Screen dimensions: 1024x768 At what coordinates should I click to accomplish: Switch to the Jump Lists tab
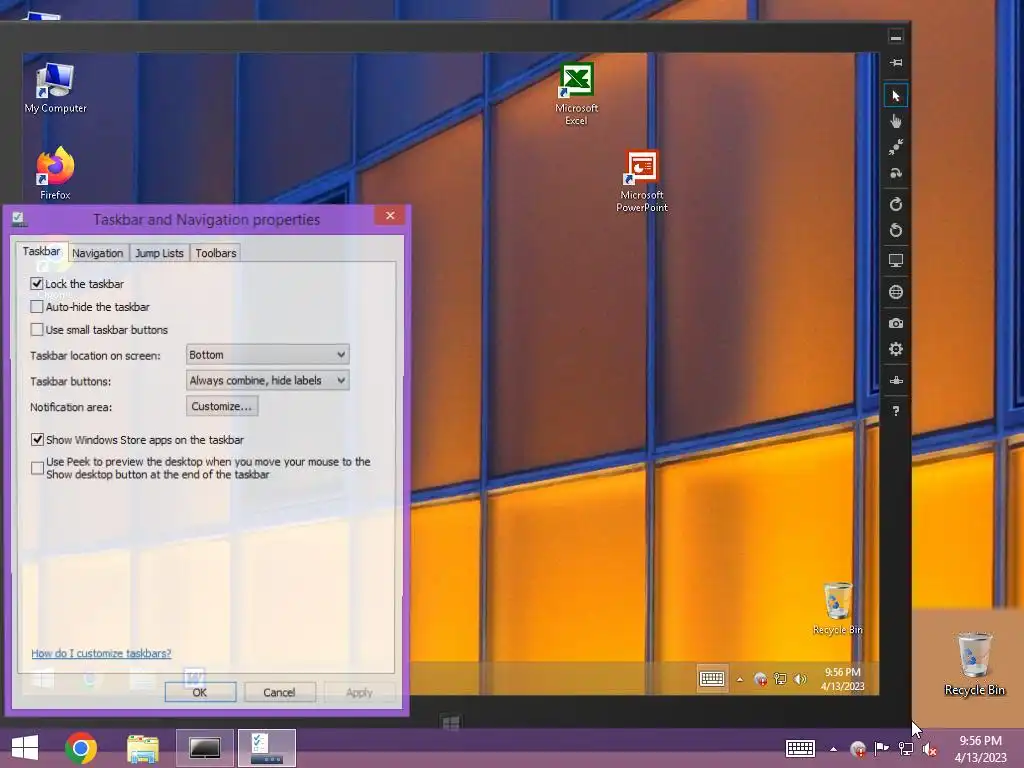tap(159, 253)
